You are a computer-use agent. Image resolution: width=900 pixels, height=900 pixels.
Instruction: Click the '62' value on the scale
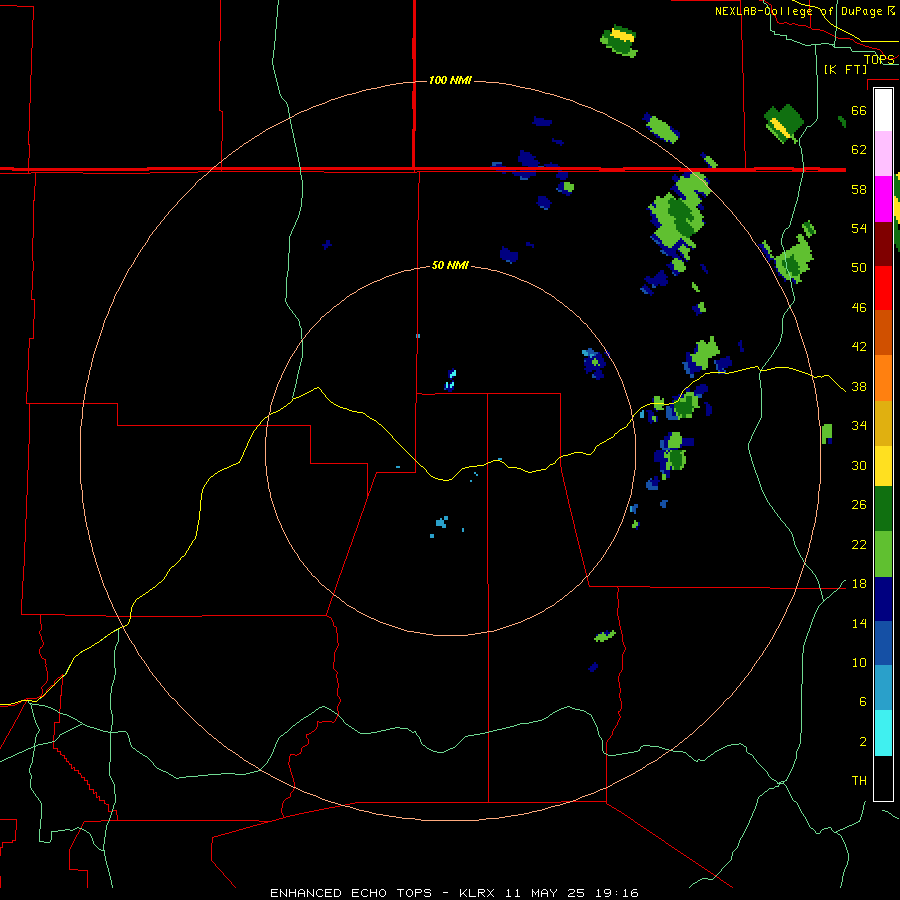click(x=859, y=150)
